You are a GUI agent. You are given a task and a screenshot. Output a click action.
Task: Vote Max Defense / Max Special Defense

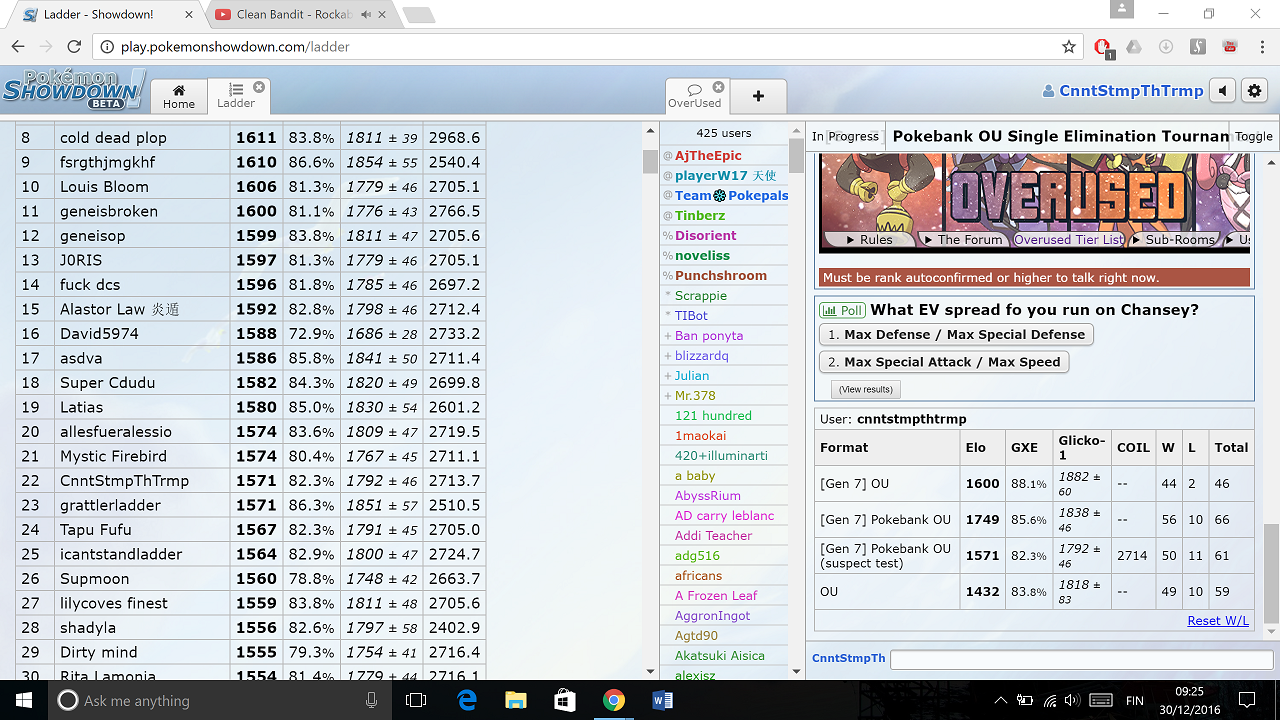point(956,335)
